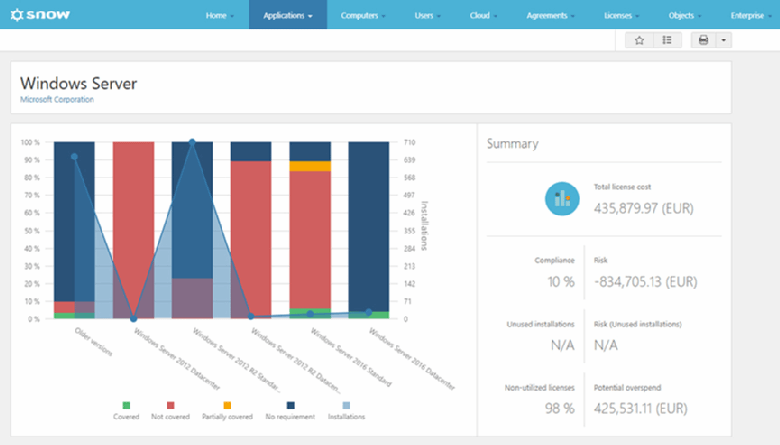The width and height of the screenshot is (780, 445).
Task: Click the Non-utilized licenses value 98 %
Action: click(560, 408)
